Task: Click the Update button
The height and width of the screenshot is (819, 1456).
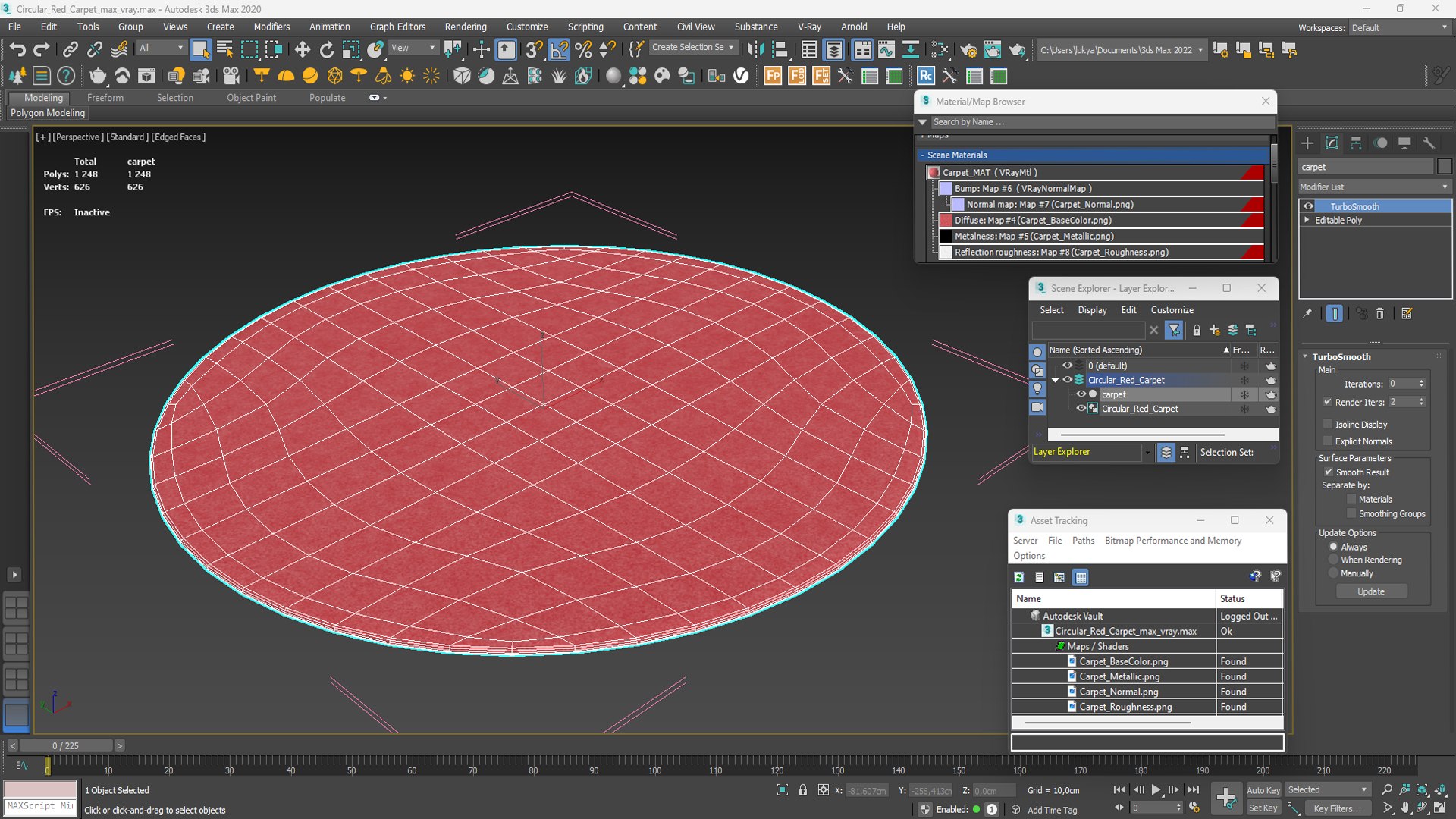Action: [1371, 591]
